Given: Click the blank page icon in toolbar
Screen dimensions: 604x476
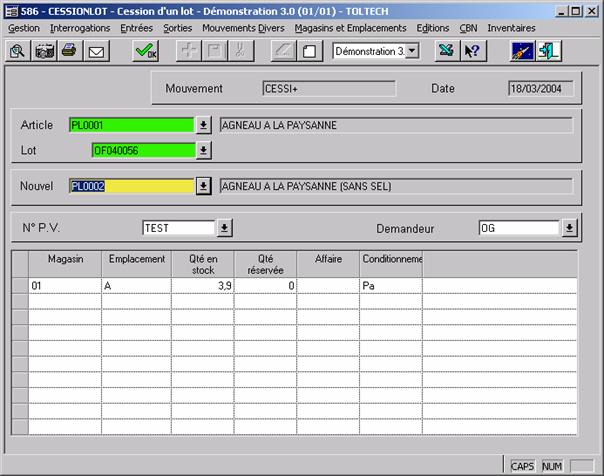Looking at the screenshot, I should (310, 51).
